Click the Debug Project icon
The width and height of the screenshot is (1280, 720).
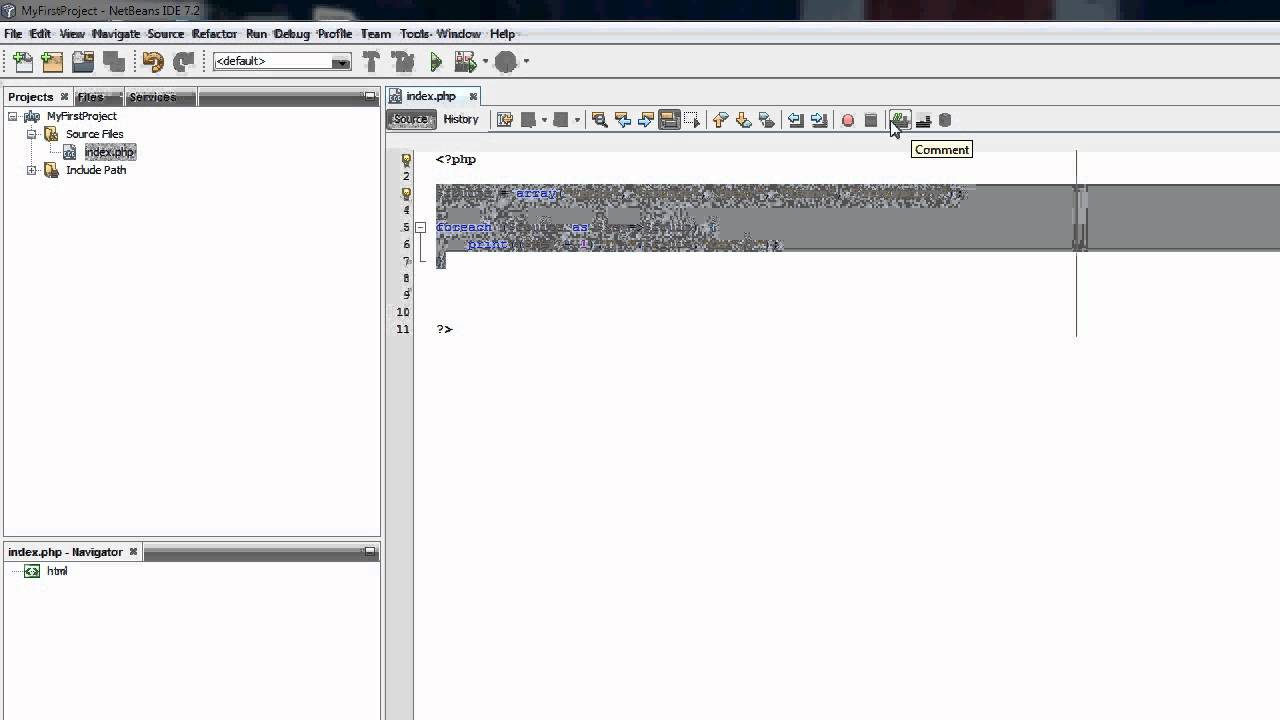[465, 62]
